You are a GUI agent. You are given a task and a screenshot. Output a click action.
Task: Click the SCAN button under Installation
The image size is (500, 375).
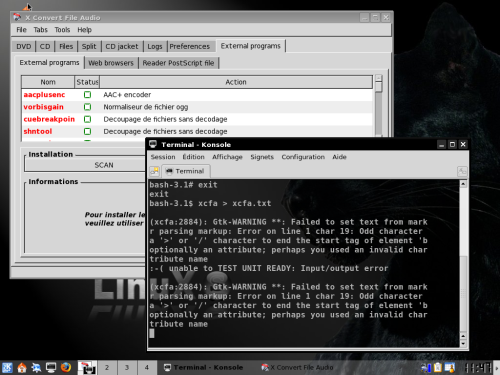[104, 165]
